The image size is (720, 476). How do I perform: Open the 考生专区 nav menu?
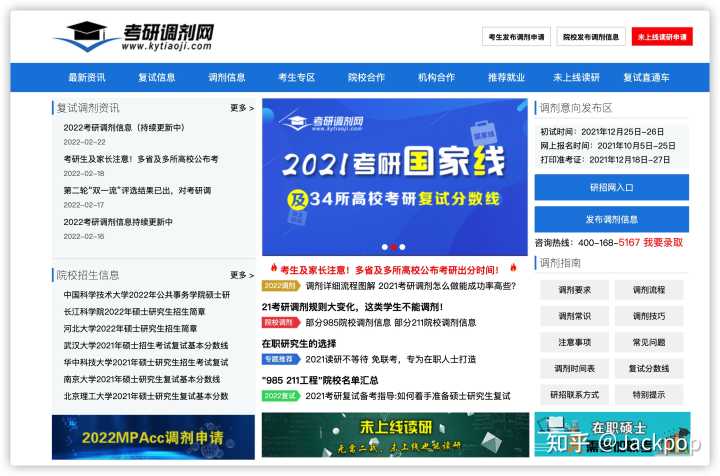(x=296, y=78)
